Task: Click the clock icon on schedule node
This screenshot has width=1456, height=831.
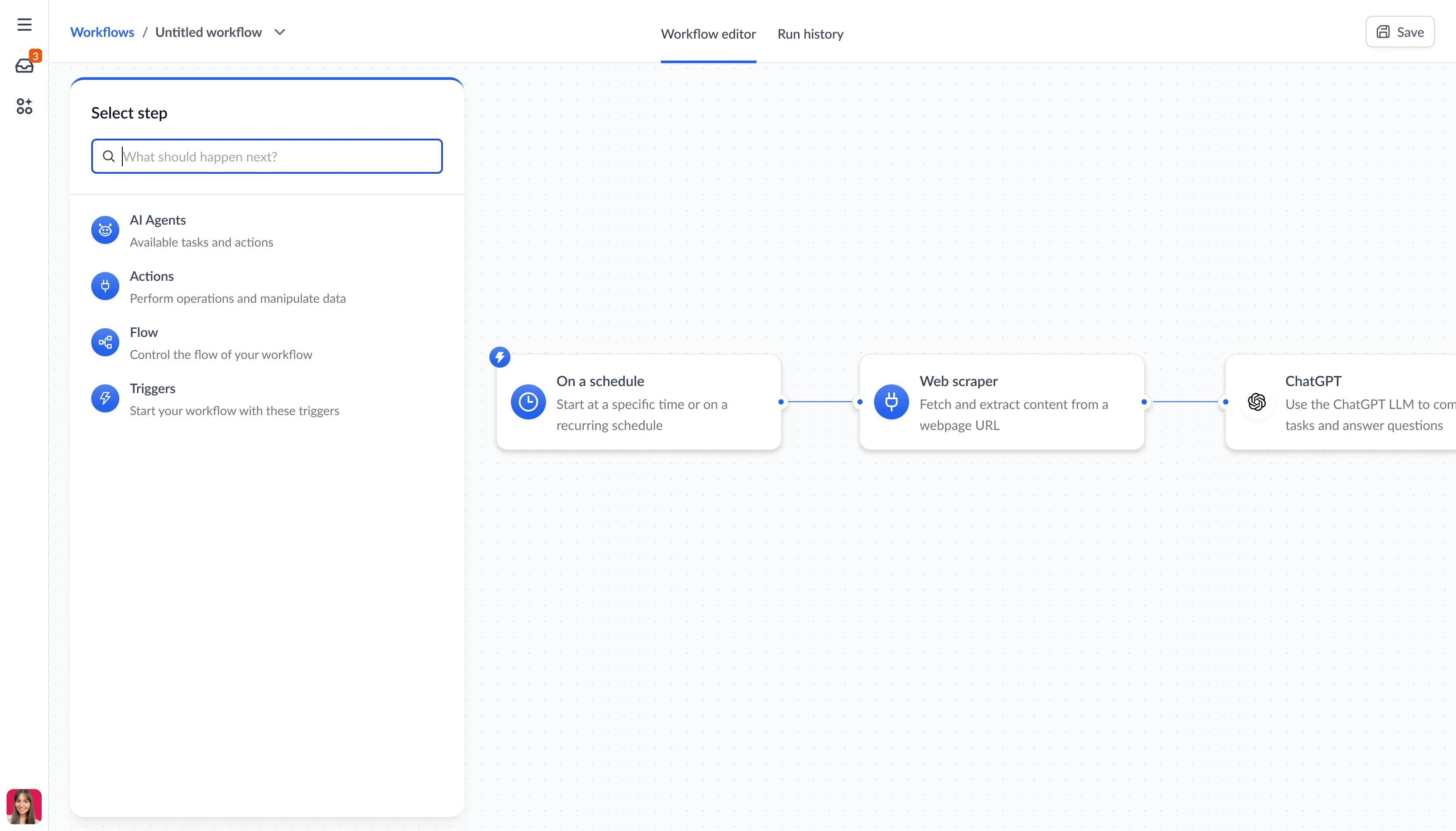Action: tap(528, 402)
